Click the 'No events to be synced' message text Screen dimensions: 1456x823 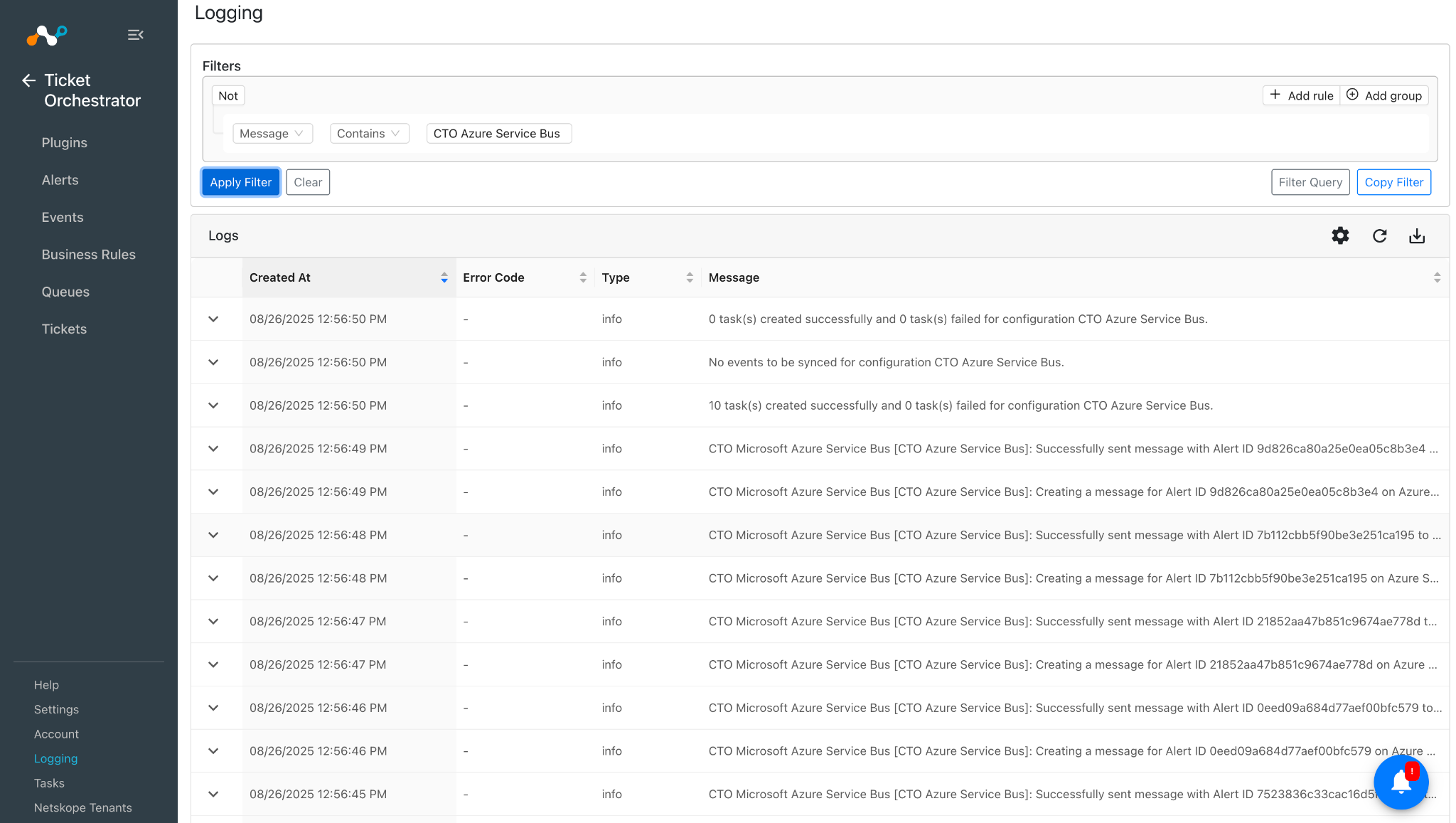pos(886,363)
